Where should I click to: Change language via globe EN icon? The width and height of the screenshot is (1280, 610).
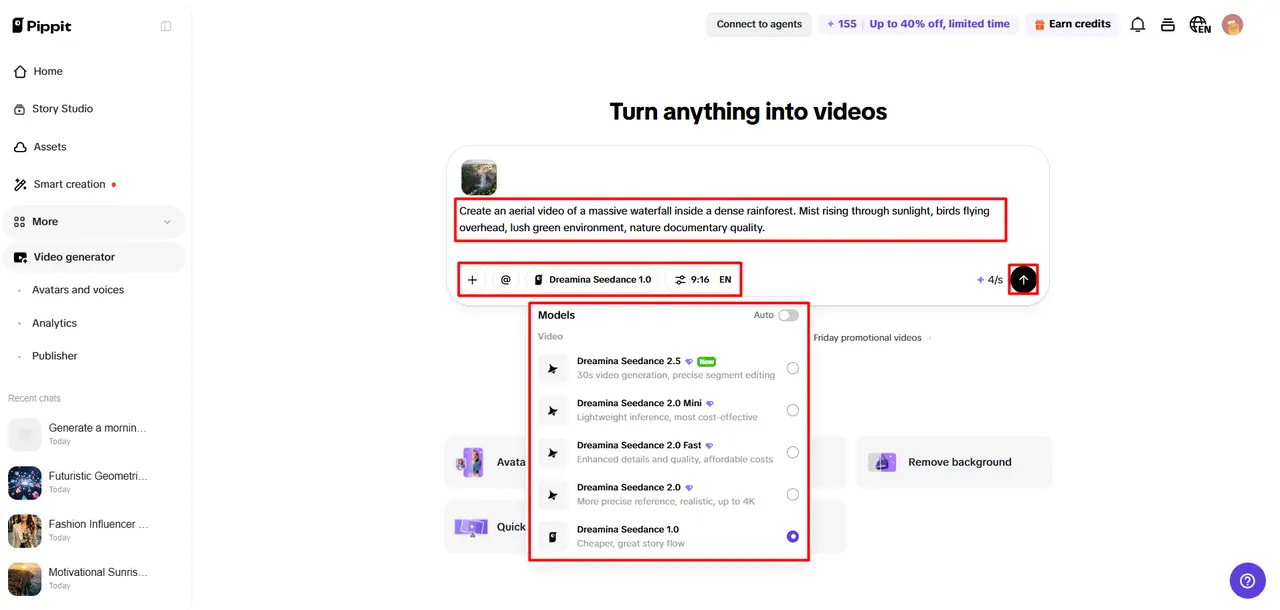click(x=1200, y=25)
